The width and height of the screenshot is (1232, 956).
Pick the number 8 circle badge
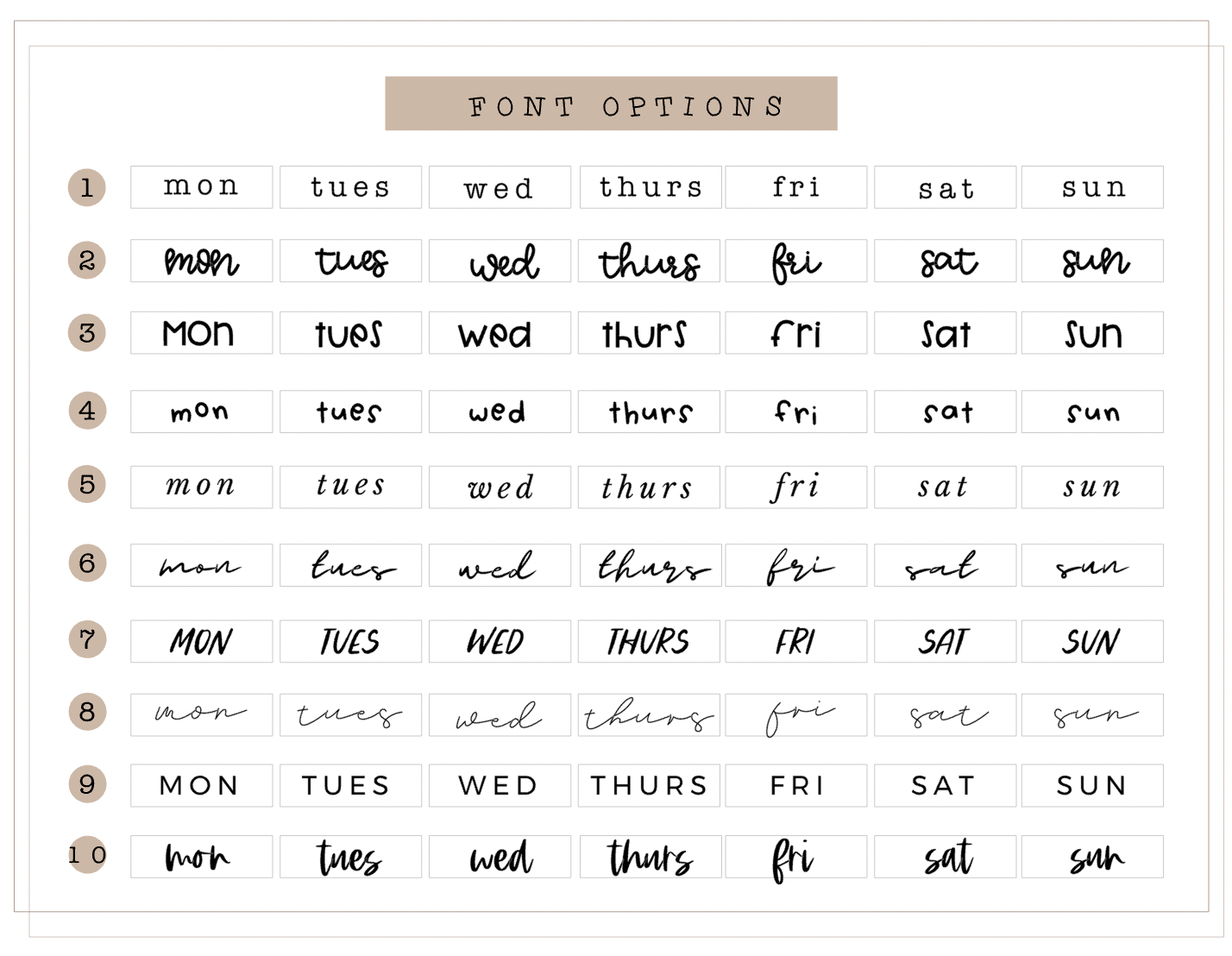[x=87, y=712]
